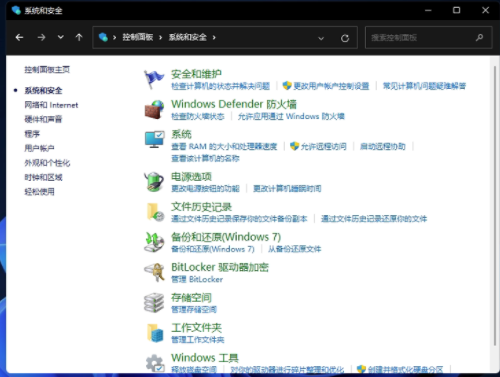Open the 工作文件夹 icon
The image size is (500, 377).
155,333
